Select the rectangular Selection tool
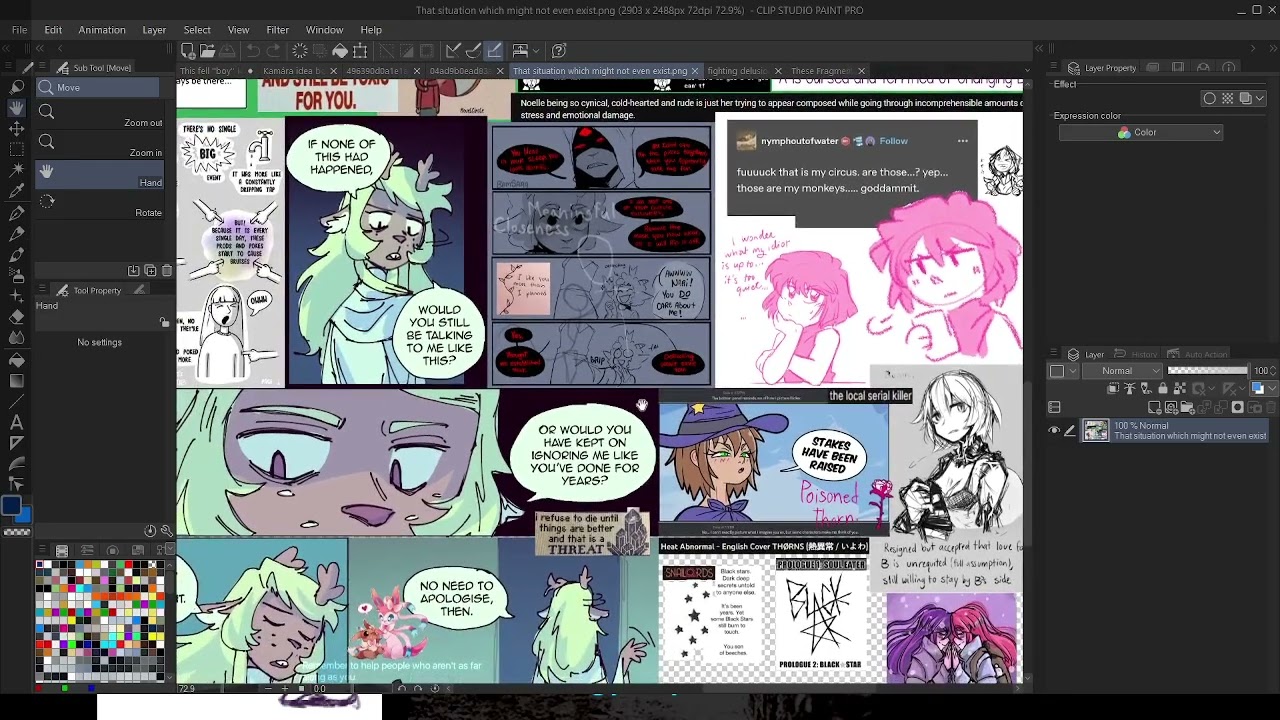Viewport: 1280px width, 720px height. [17, 150]
